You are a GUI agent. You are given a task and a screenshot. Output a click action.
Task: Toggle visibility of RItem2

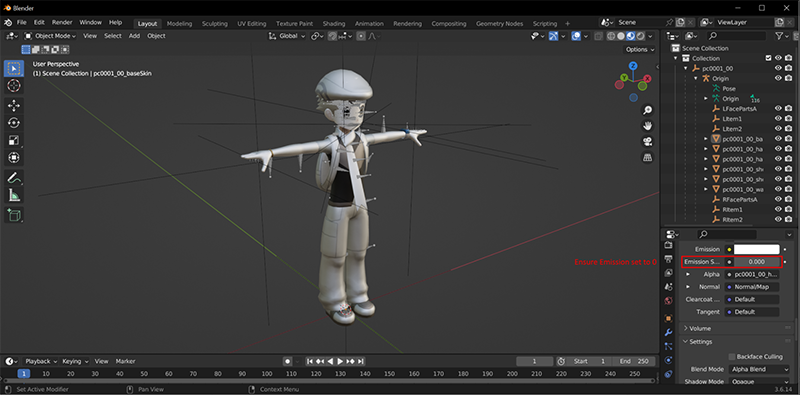[x=779, y=220]
